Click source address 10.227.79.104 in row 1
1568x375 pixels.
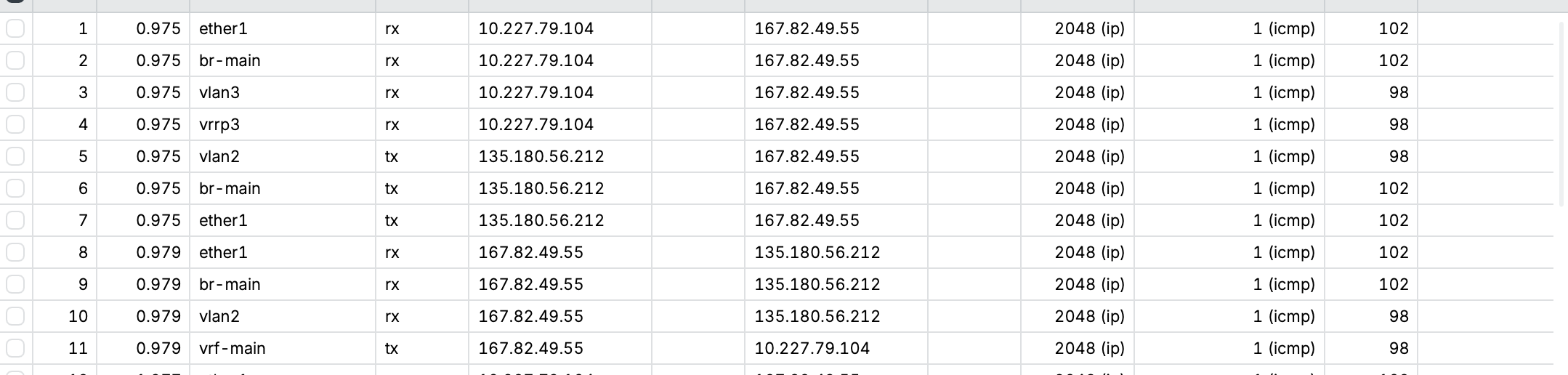click(536, 28)
